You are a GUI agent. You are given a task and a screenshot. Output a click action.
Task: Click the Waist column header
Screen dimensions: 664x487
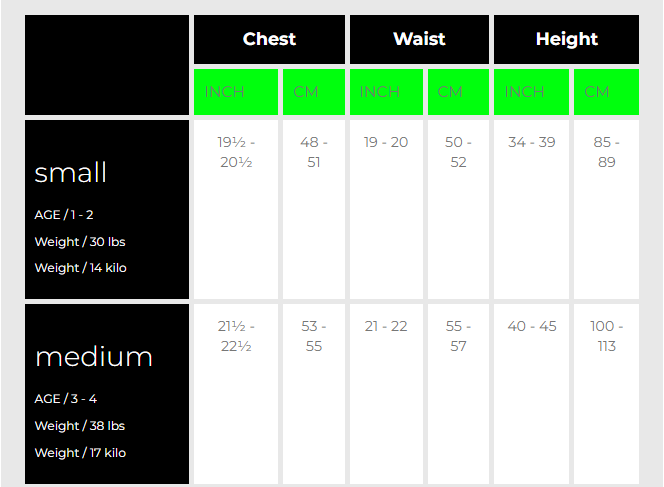click(x=419, y=40)
